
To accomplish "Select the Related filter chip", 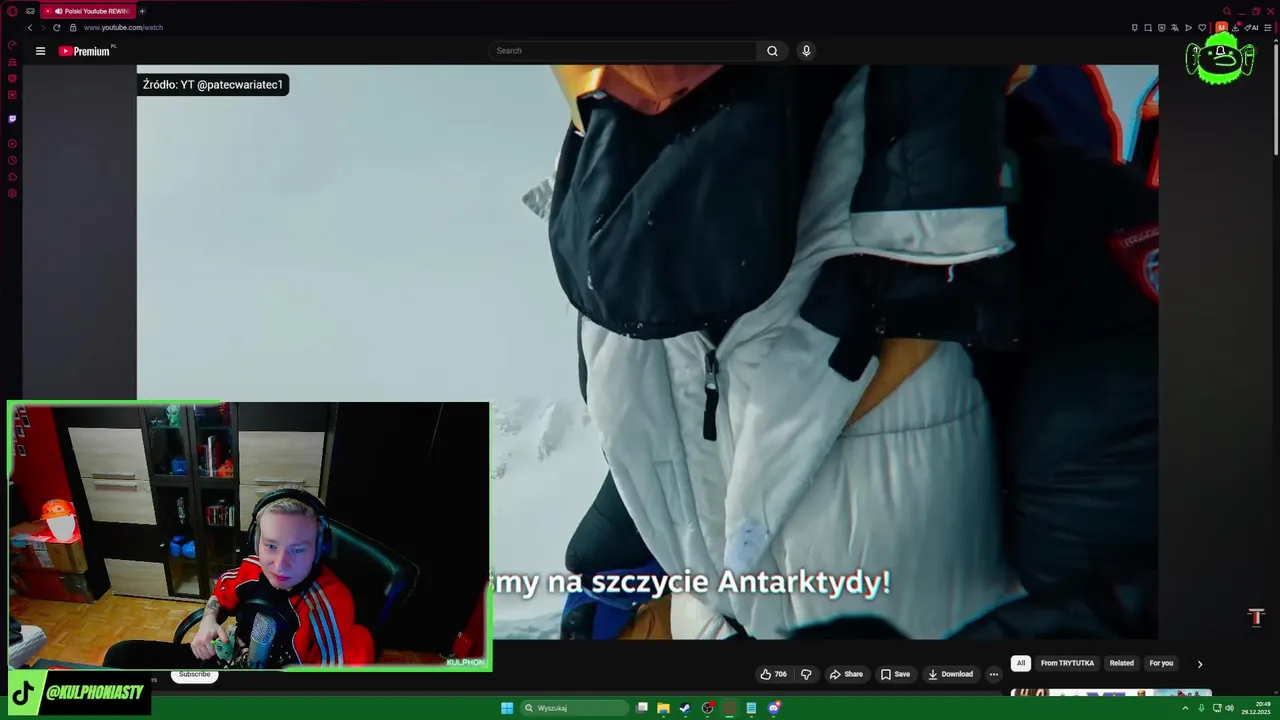I will pos(1121,663).
